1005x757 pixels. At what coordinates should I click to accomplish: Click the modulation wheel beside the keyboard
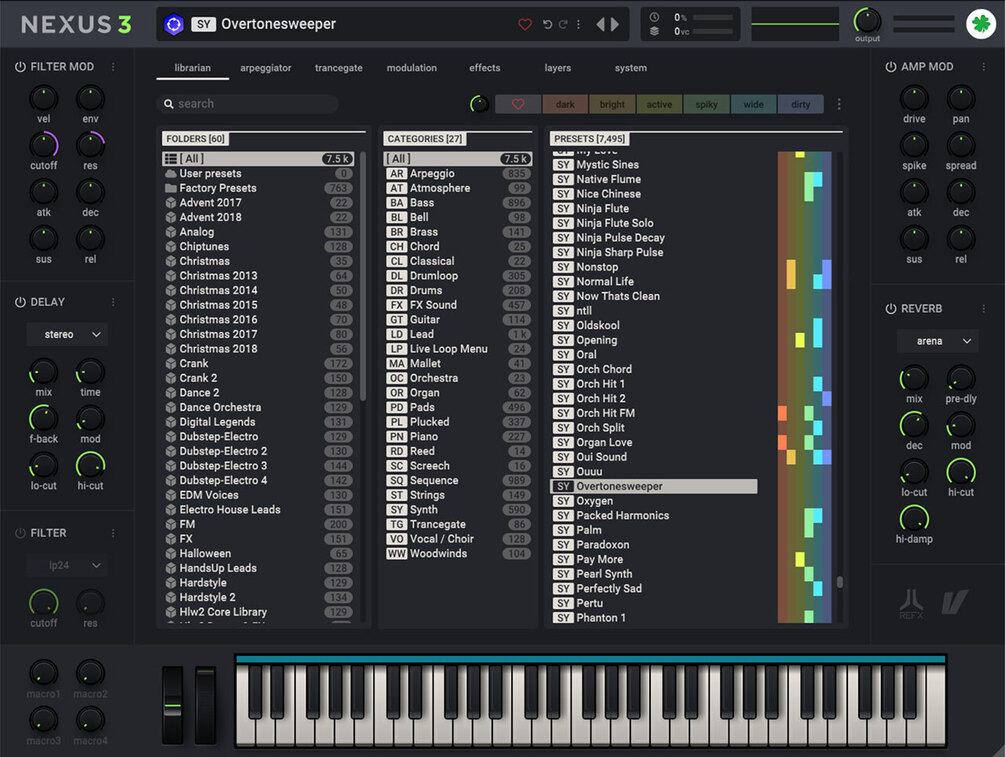pyautogui.click(x=205, y=706)
